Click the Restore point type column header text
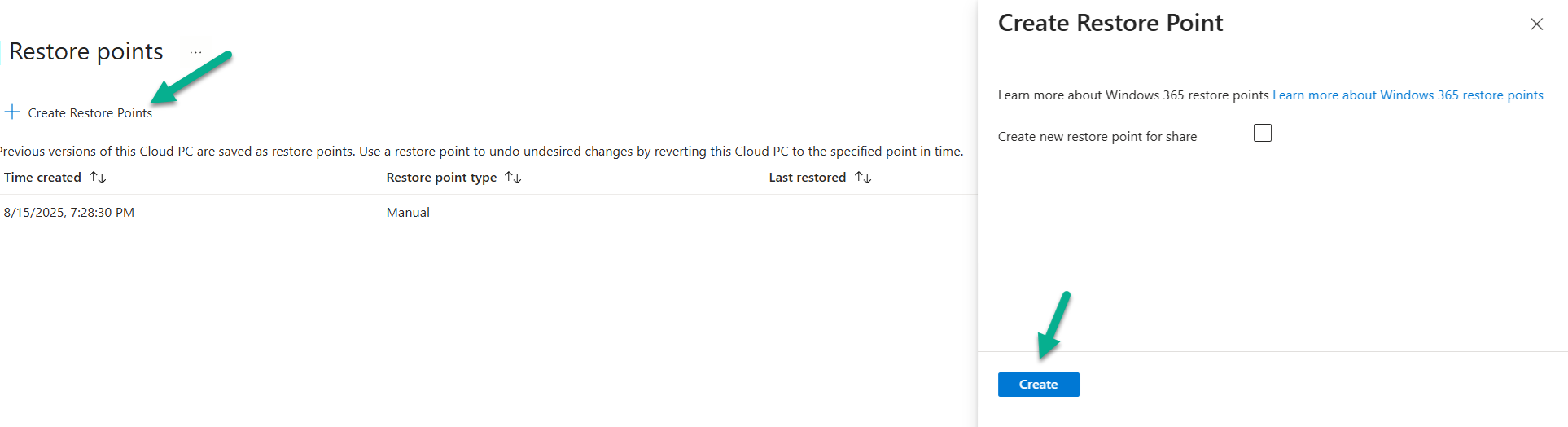1568x427 pixels. [x=441, y=178]
